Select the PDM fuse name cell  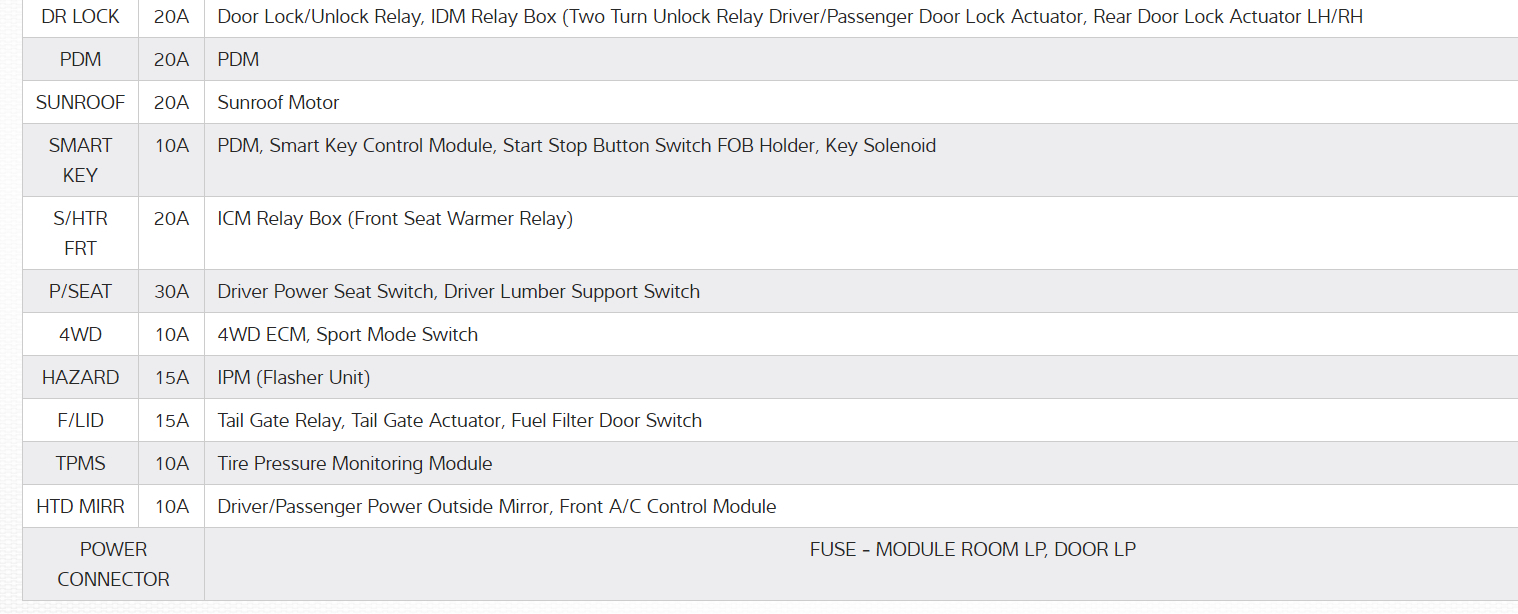(80, 60)
